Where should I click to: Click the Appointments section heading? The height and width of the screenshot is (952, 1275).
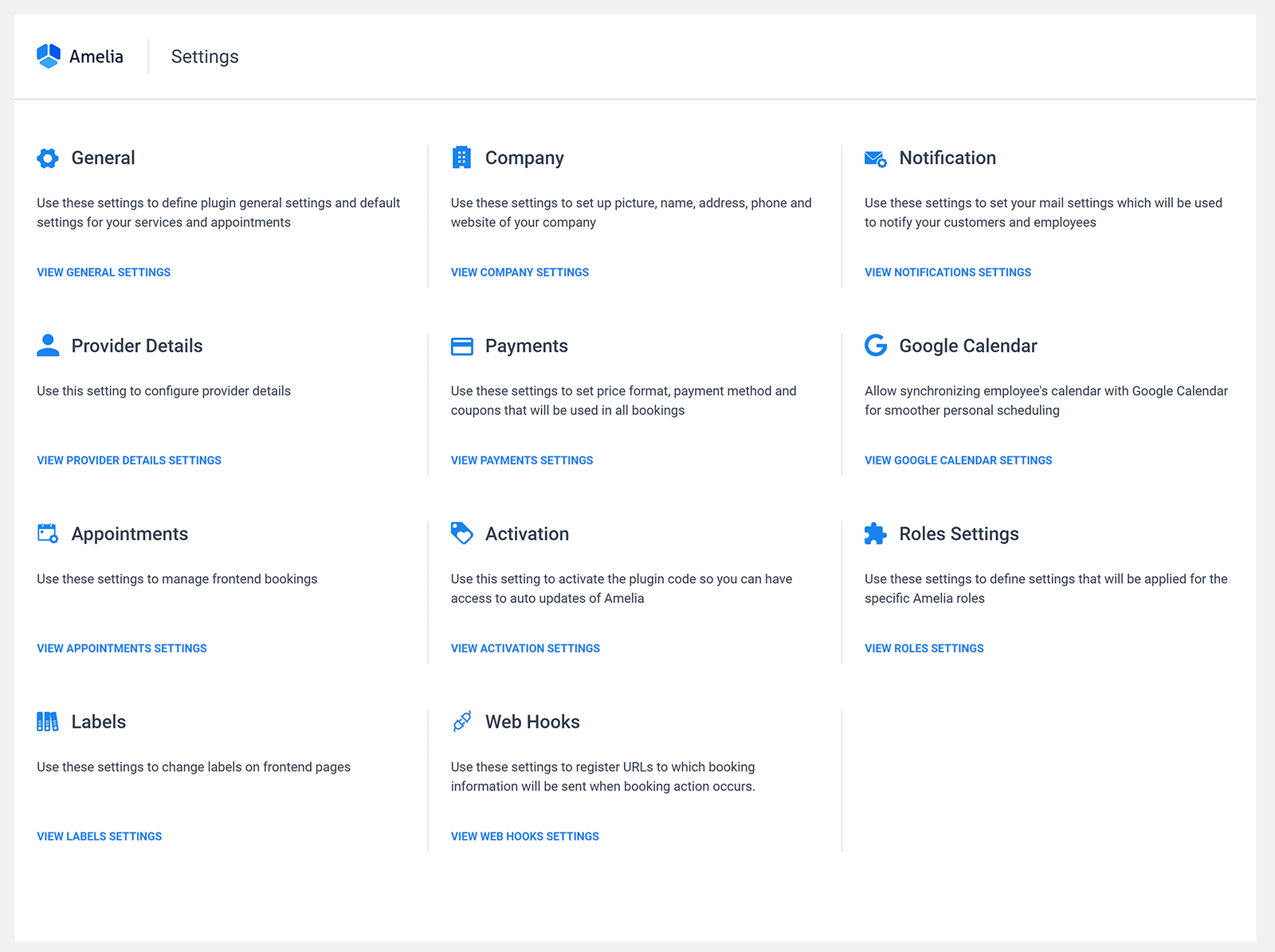click(130, 534)
